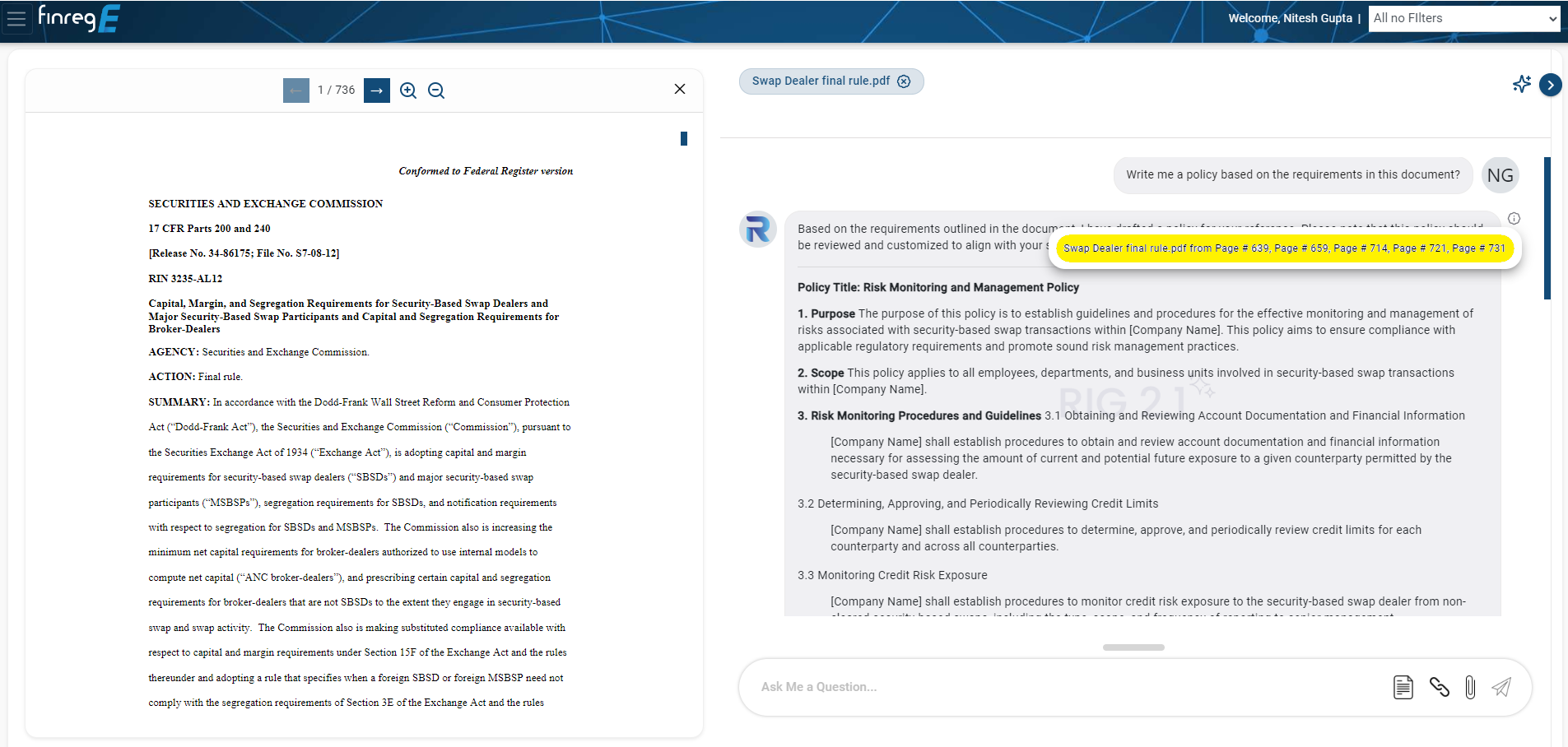Click section 3.3 Monitoring Credit Risk Exposure

pos(892,575)
